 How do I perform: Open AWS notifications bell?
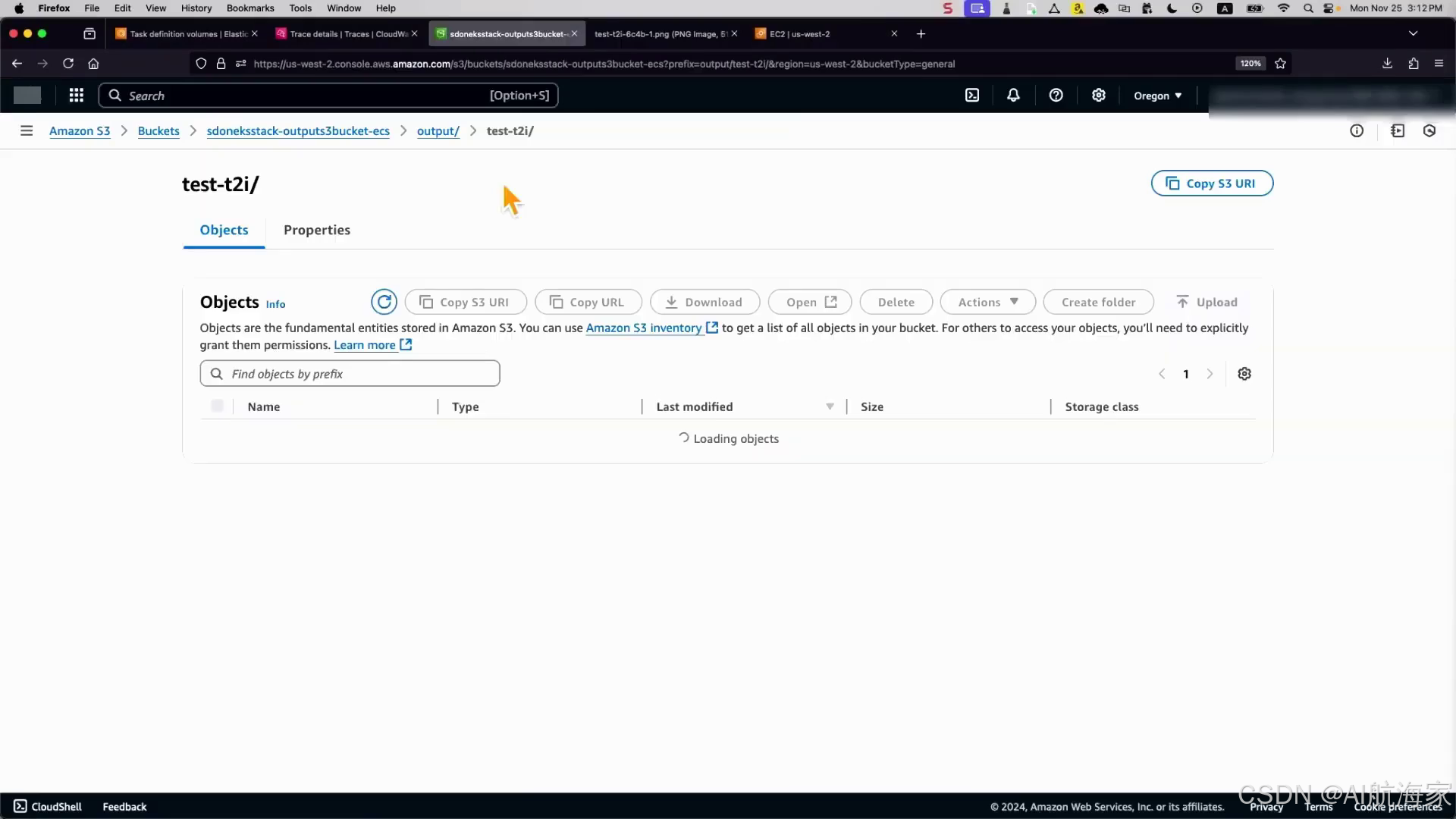[1013, 96]
